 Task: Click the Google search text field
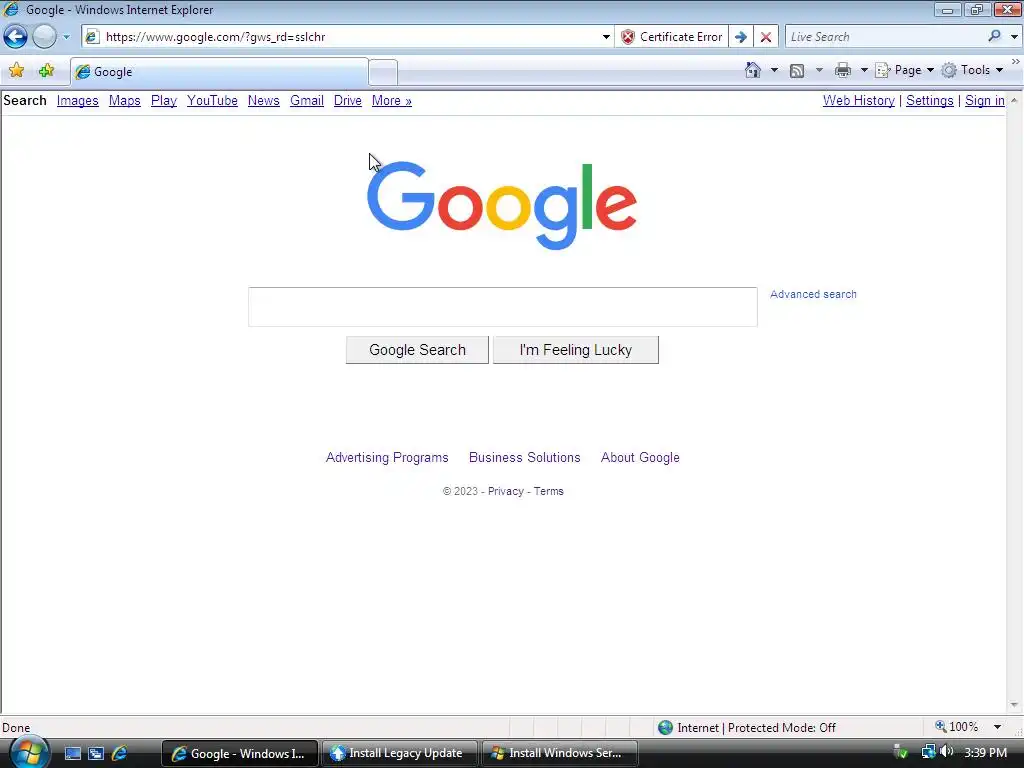(x=503, y=307)
